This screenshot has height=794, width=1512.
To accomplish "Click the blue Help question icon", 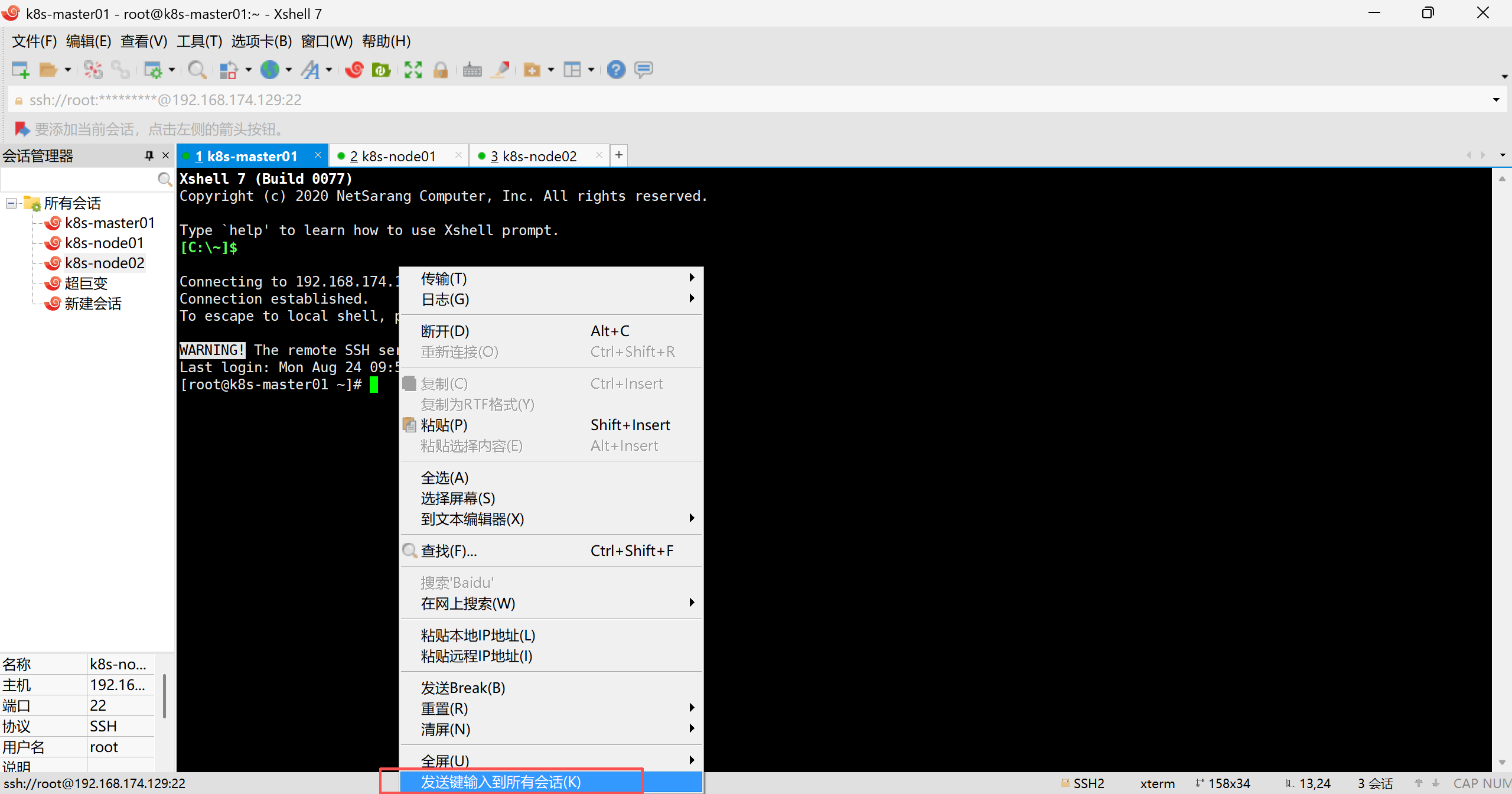I will coord(616,70).
